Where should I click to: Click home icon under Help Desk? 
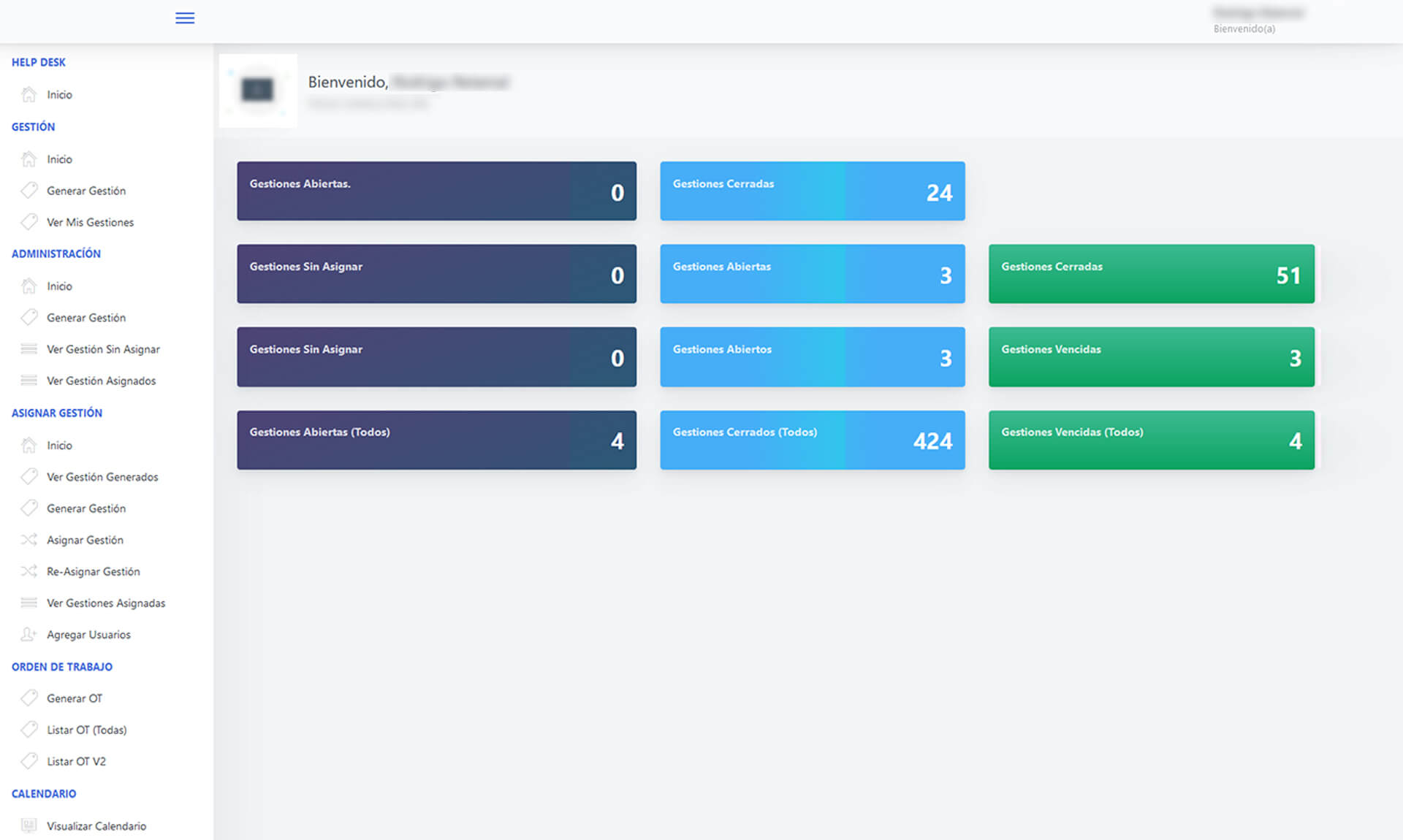[29, 94]
